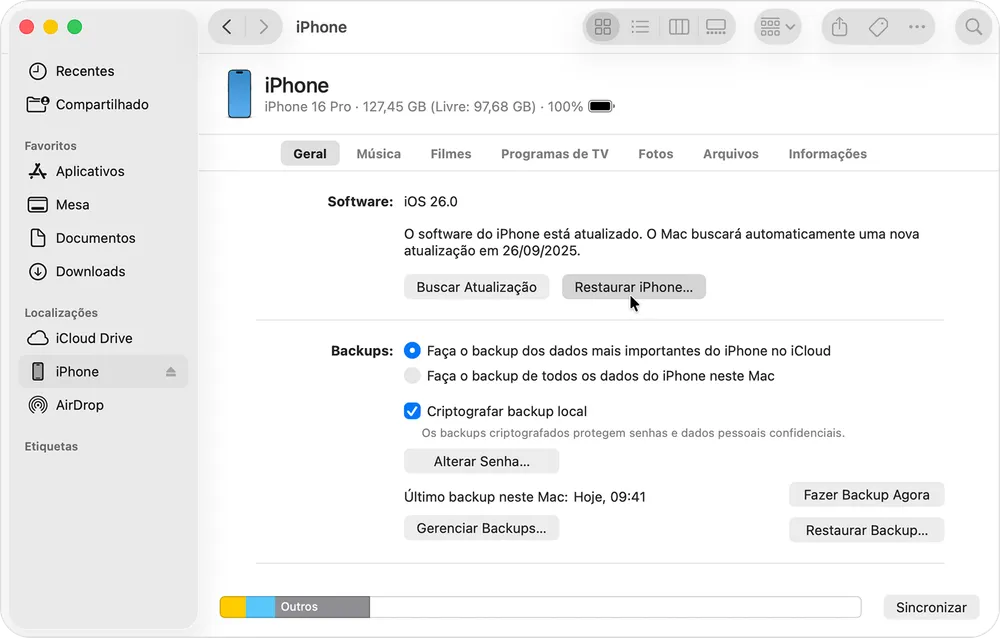1000x638 pixels.
Task: Open Mesa in the sidebar
Action: (x=104, y=205)
